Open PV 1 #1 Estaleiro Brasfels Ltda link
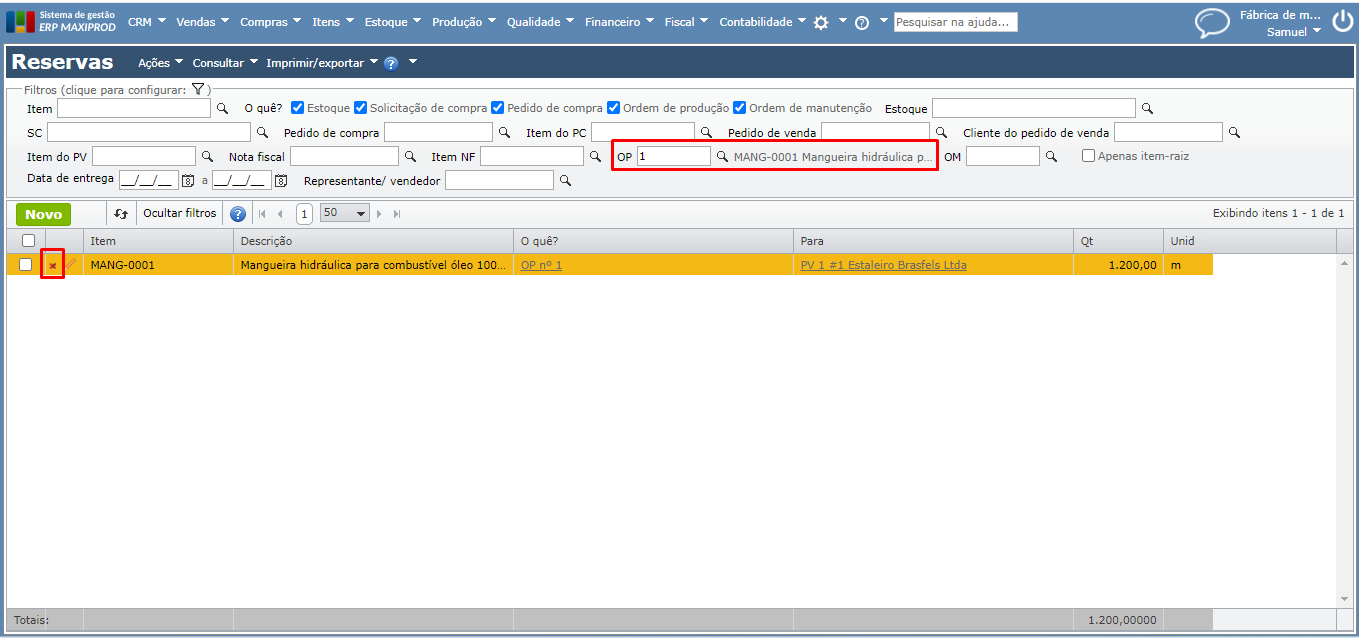Viewport: 1359px width, 638px height. (884, 265)
